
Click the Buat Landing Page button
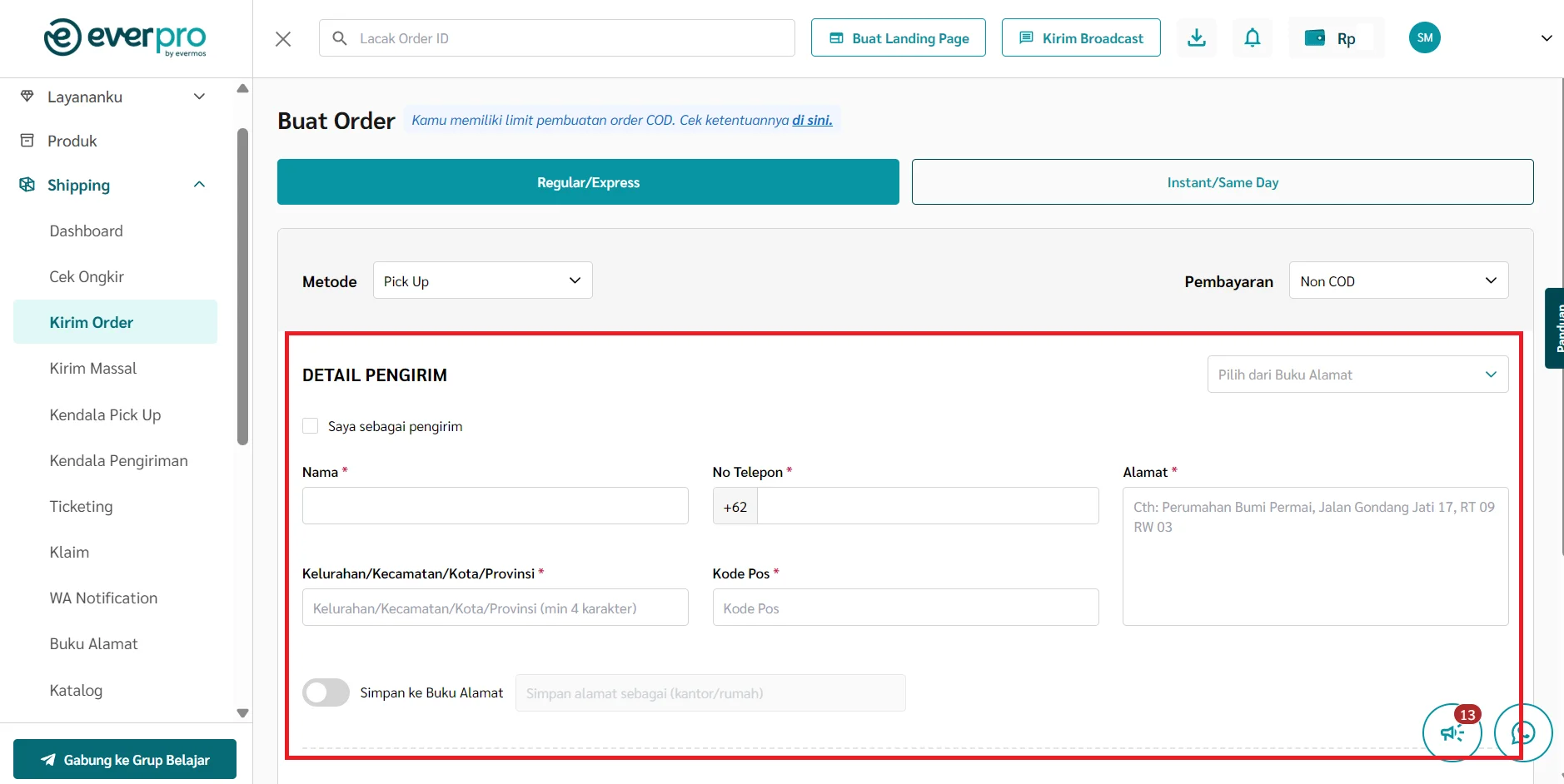click(x=898, y=38)
